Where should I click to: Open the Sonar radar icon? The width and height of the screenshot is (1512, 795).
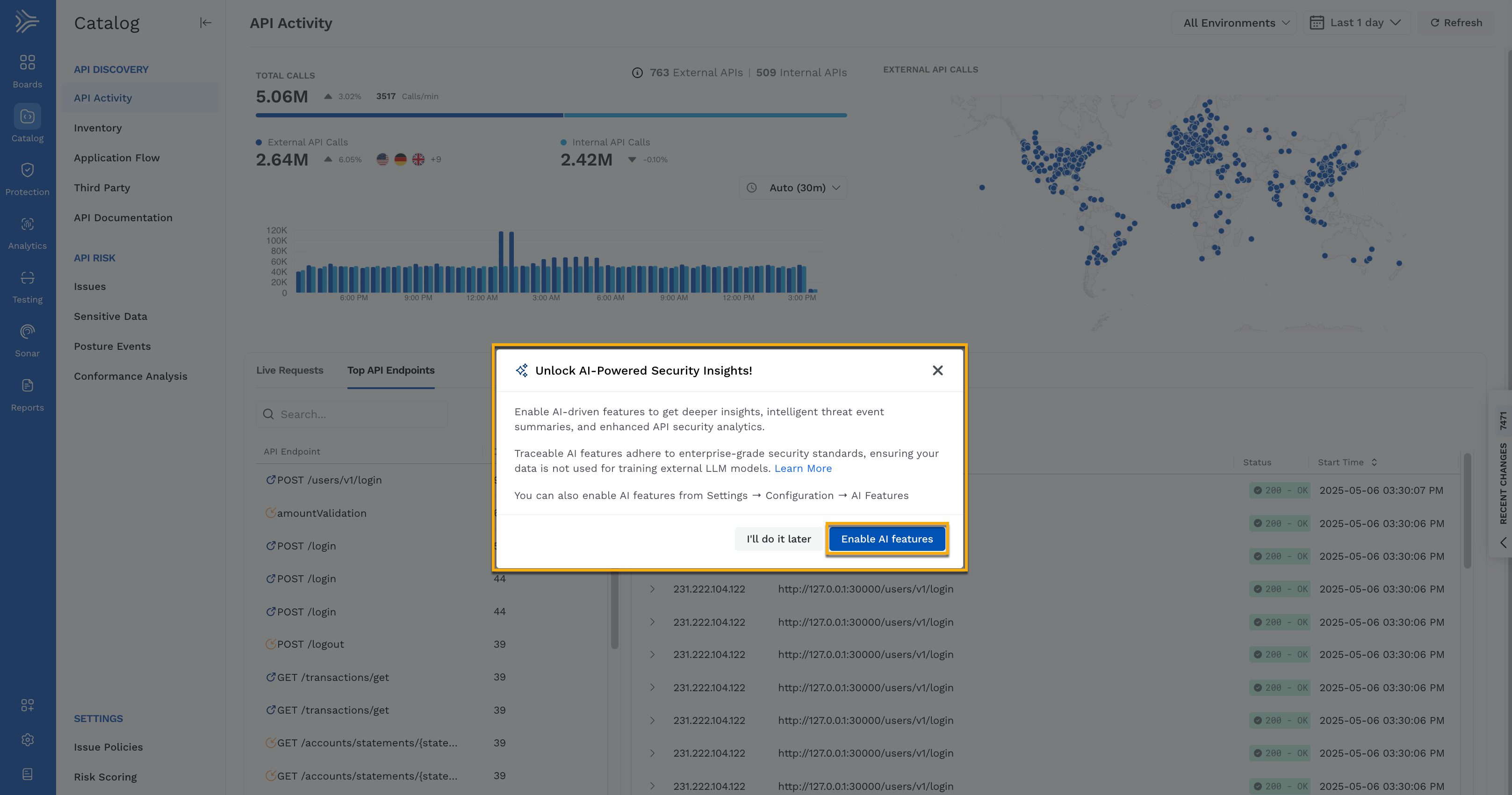coord(27,332)
